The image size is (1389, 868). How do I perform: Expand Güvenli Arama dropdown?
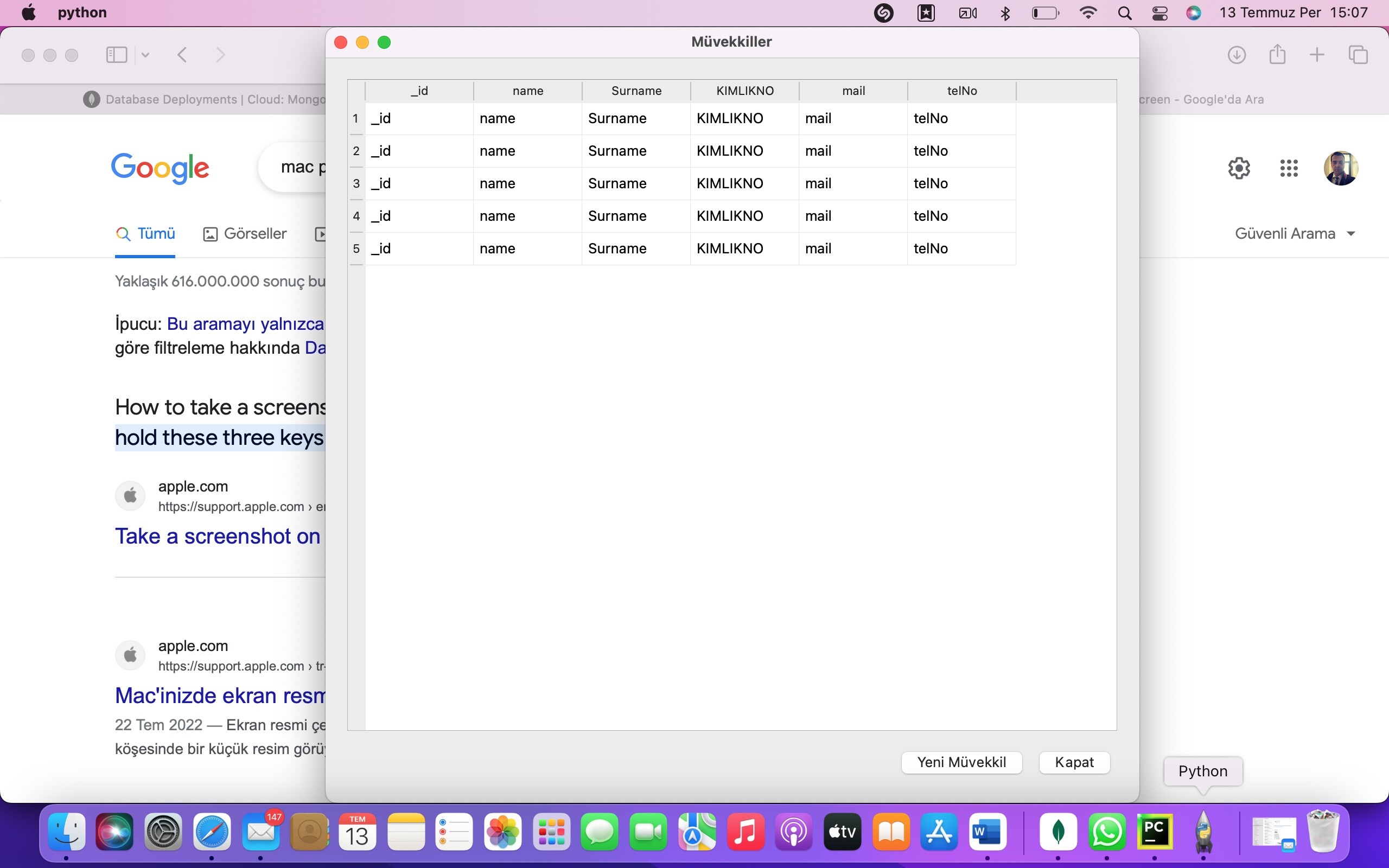pyautogui.click(x=1295, y=234)
